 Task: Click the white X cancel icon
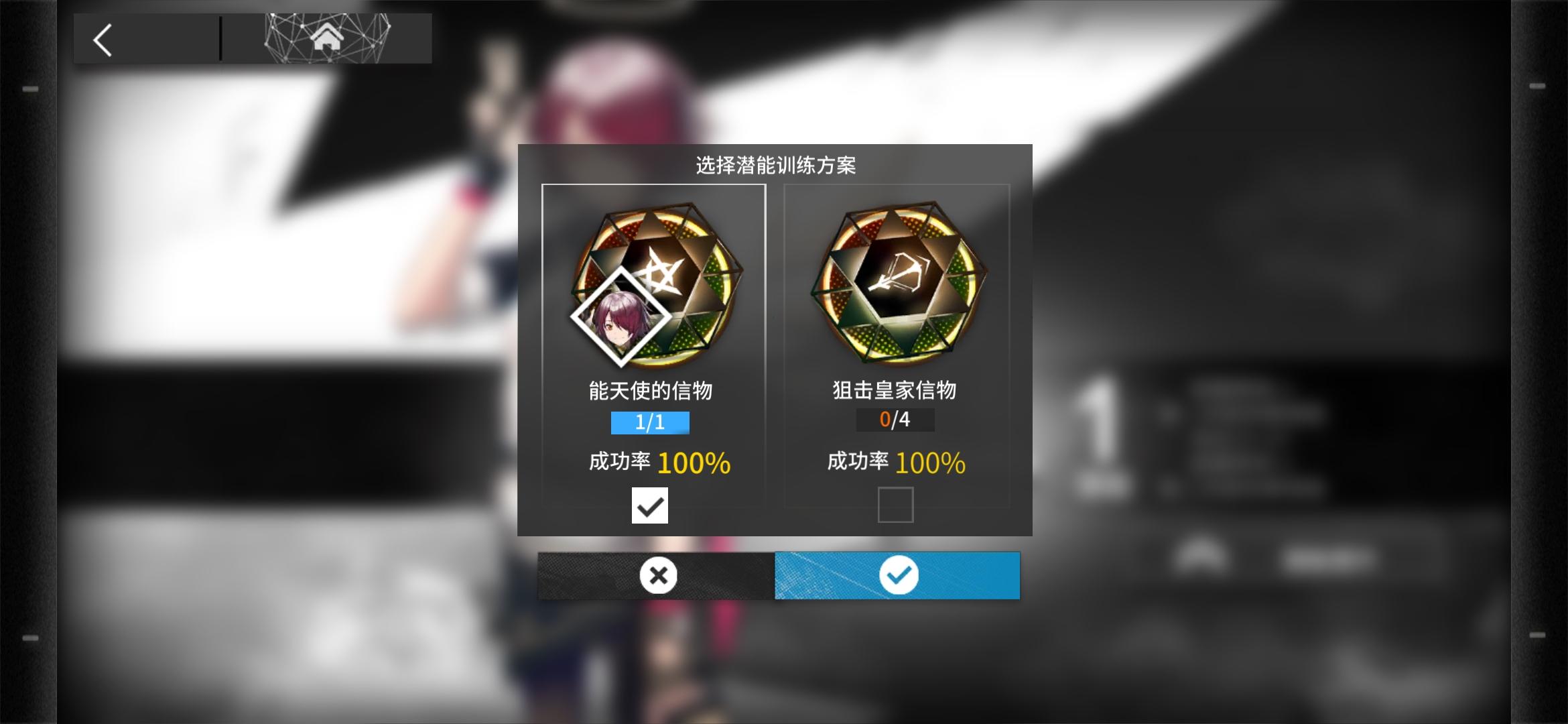(x=658, y=575)
